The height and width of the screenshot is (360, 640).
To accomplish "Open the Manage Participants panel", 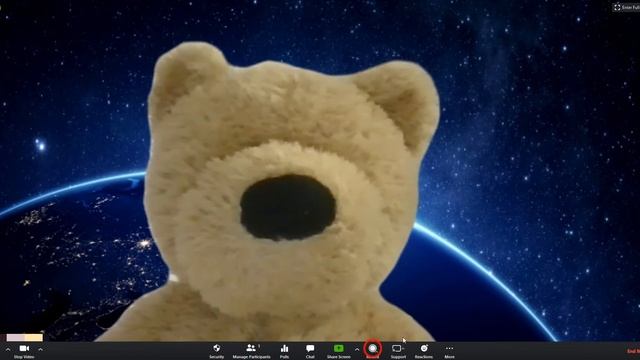I will tap(251, 351).
